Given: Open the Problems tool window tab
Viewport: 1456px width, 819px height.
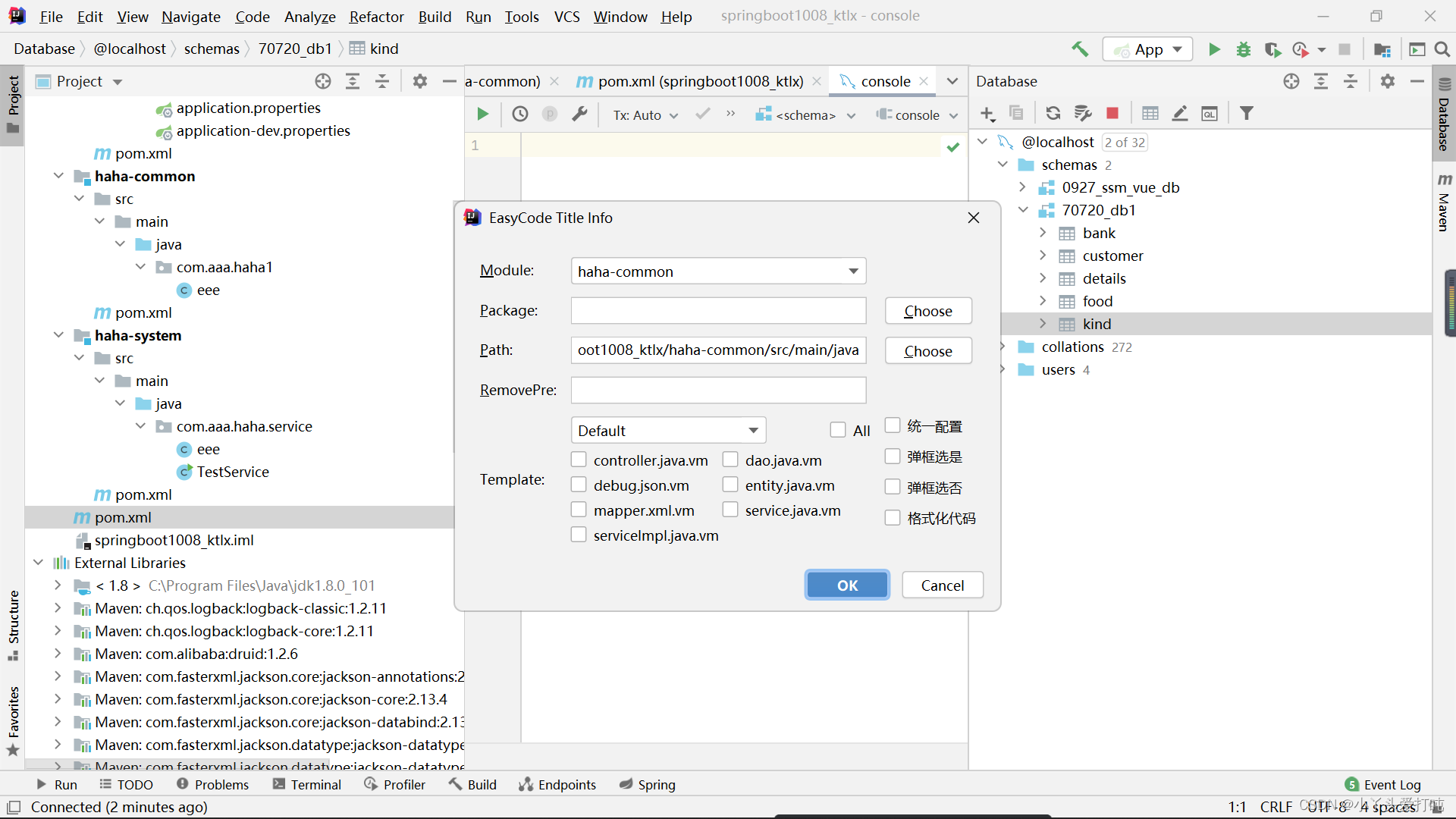Looking at the screenshot, I should coord(212,784).
